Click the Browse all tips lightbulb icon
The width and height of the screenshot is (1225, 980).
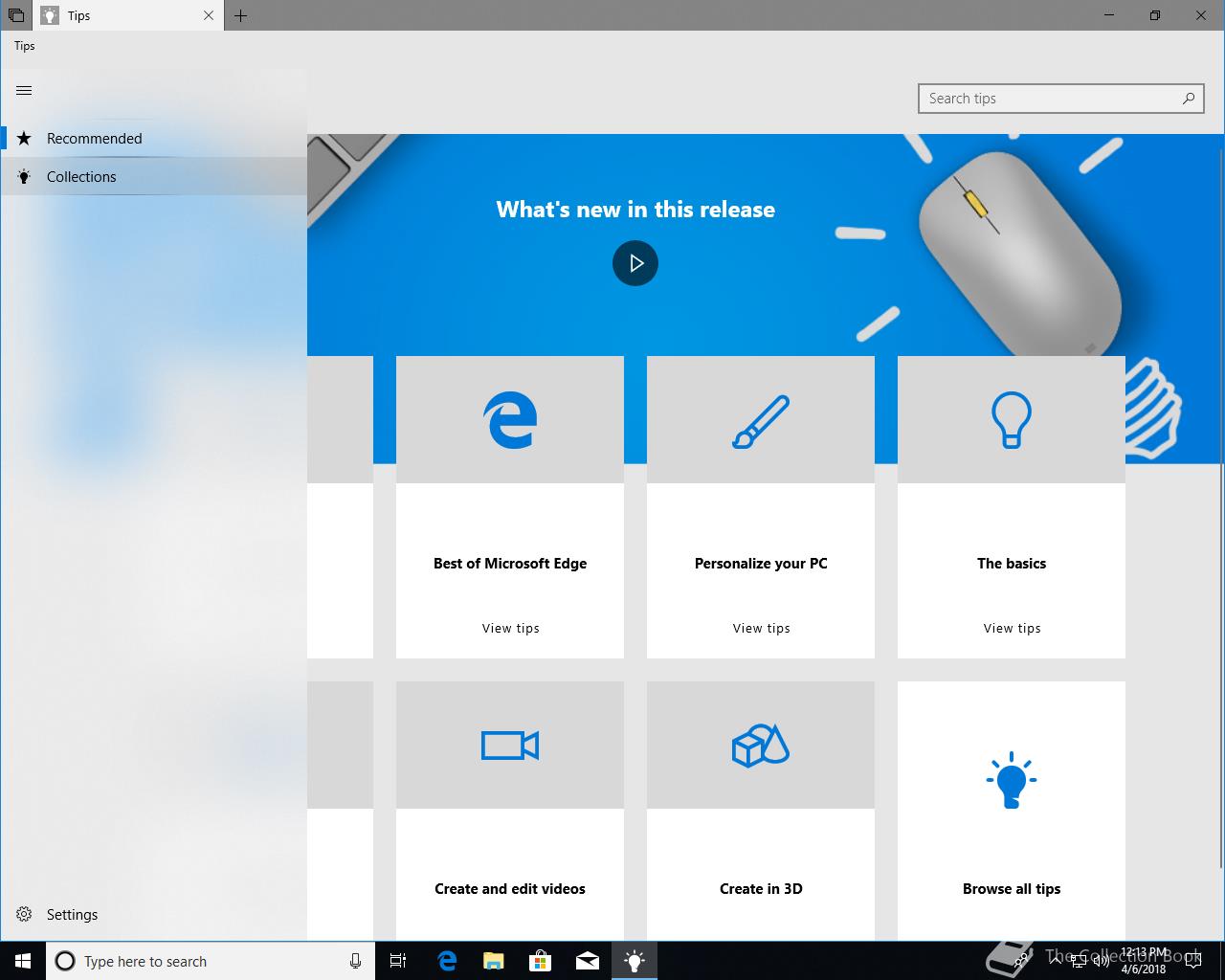click(x=1012, y=780)
